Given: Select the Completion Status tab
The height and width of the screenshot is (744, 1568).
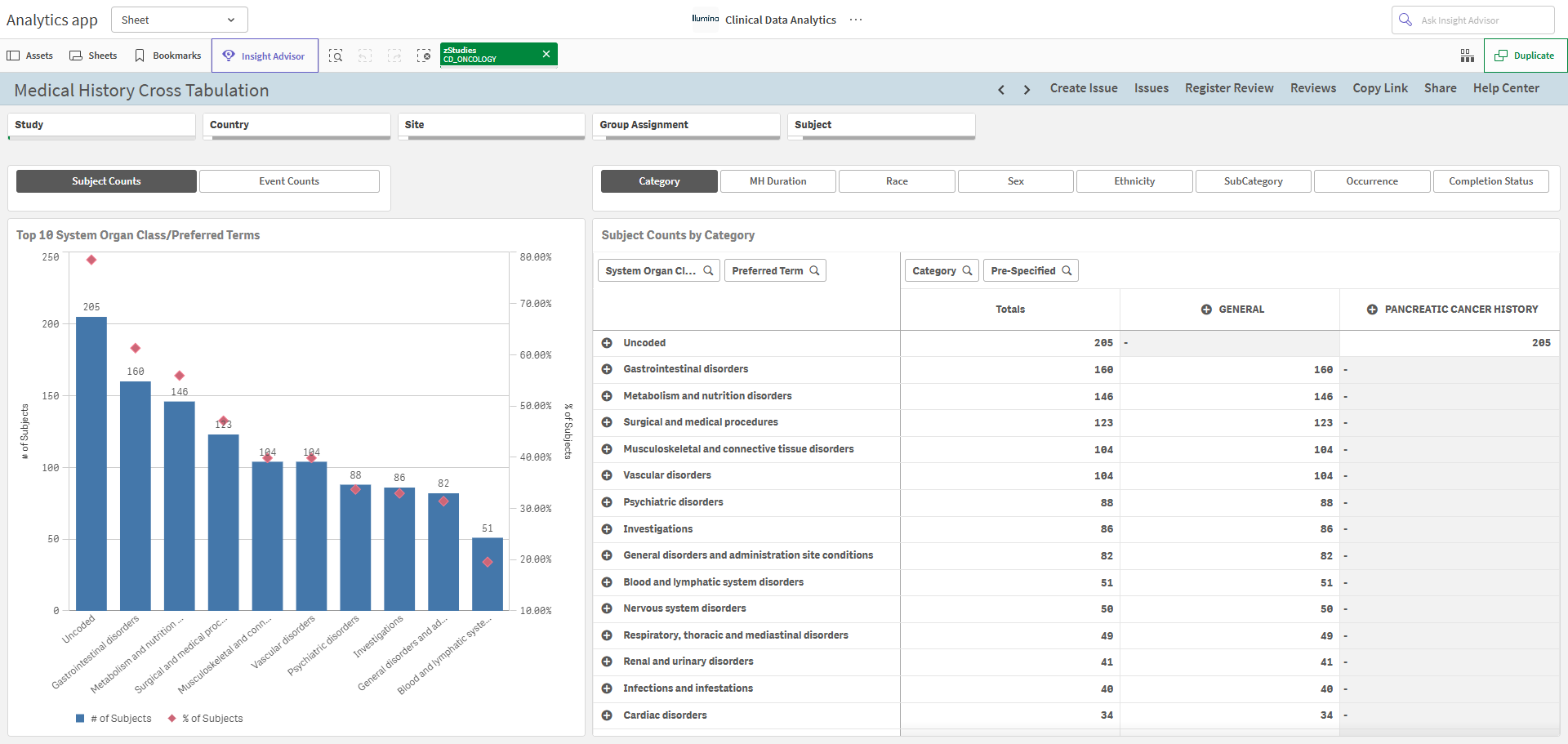Looking at the screenshot, I should point(1491,181).
